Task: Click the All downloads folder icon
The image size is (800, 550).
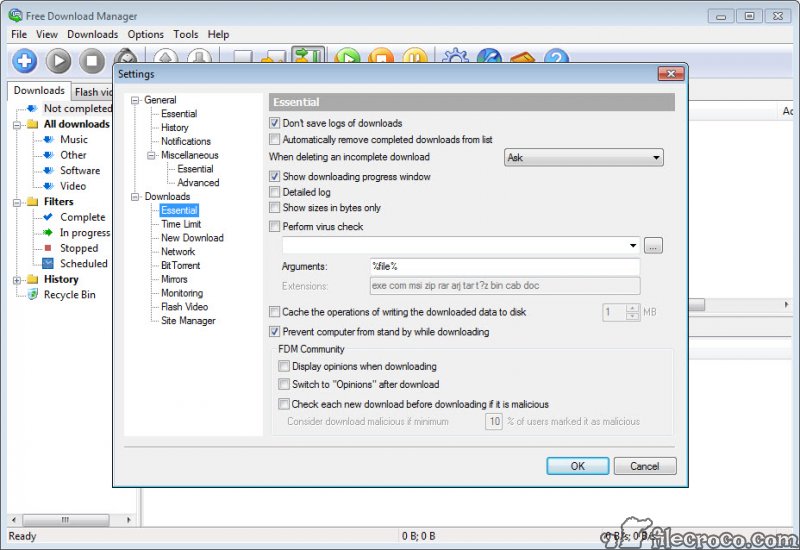Action: click(x=32, y=124)
